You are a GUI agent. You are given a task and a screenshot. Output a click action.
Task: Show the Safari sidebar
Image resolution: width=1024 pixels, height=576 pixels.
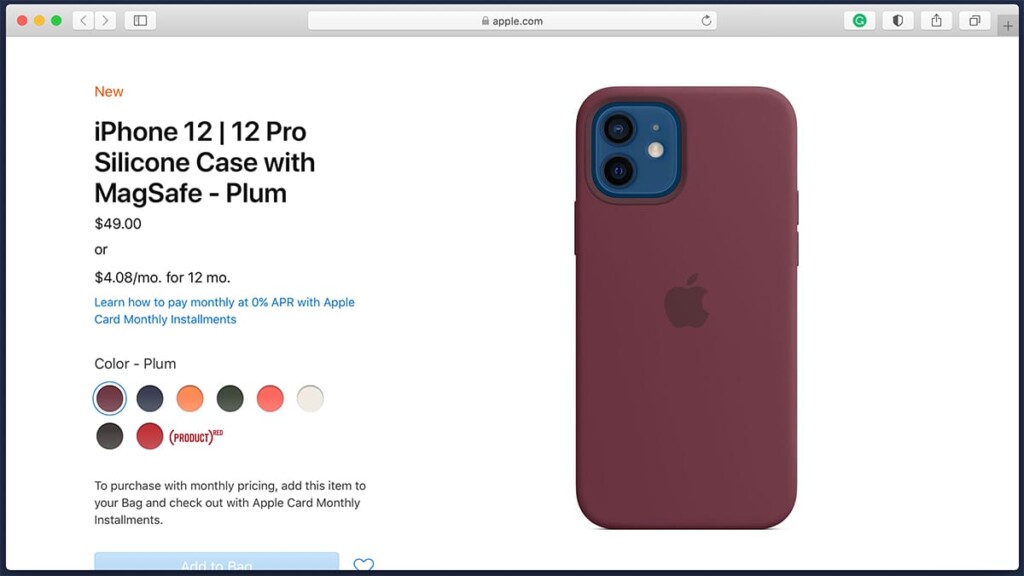tap(140, 21)
